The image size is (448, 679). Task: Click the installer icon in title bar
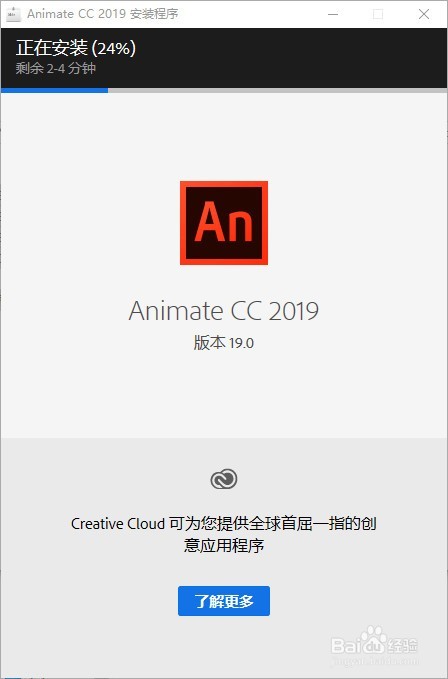(x=13, y=14)
